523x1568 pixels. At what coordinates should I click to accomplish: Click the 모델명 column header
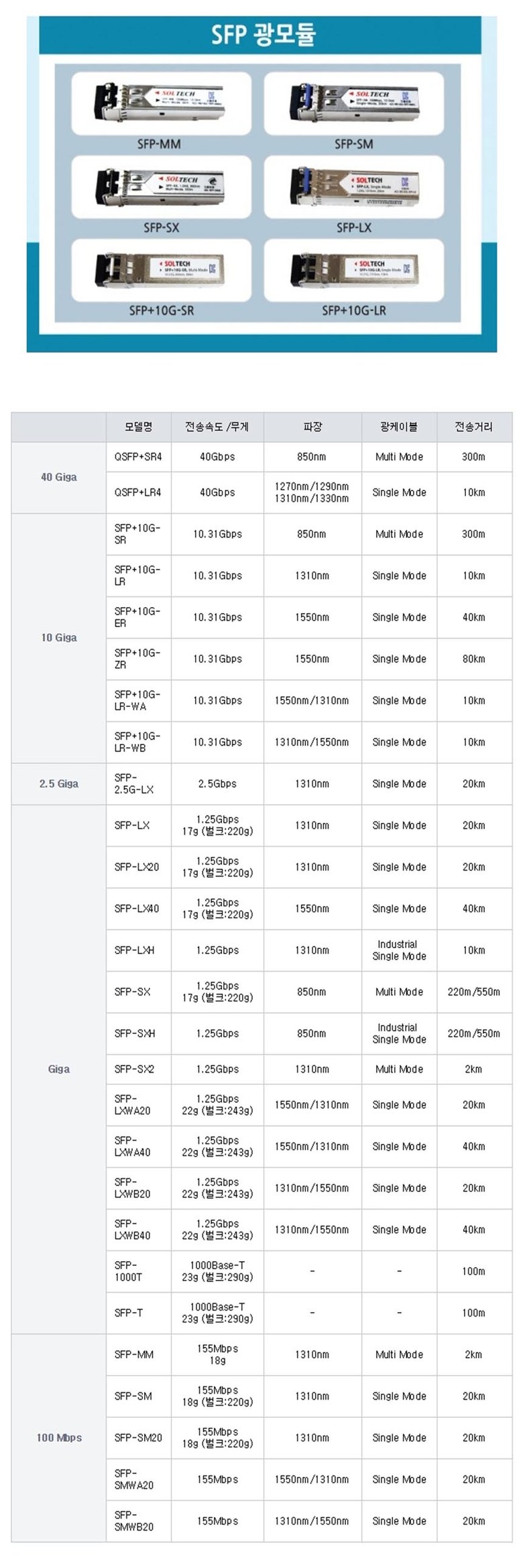point(138,427)
